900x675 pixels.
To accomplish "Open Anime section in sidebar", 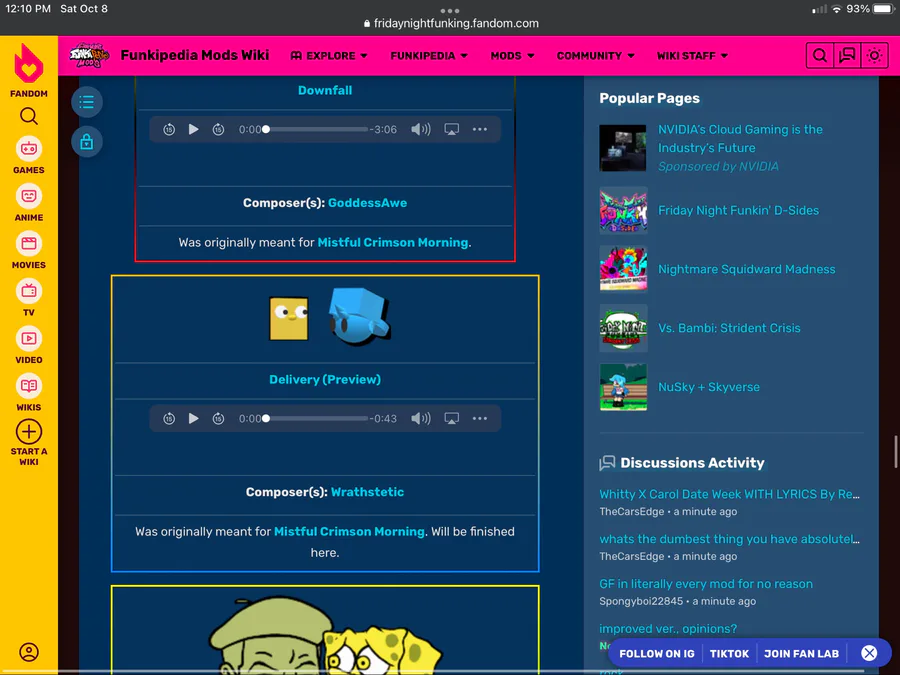I will pos(29,203).
